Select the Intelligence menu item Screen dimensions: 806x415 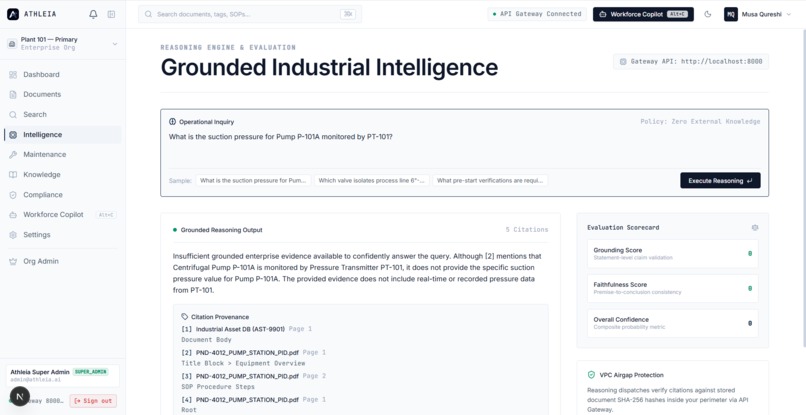[x=63, y=135]
